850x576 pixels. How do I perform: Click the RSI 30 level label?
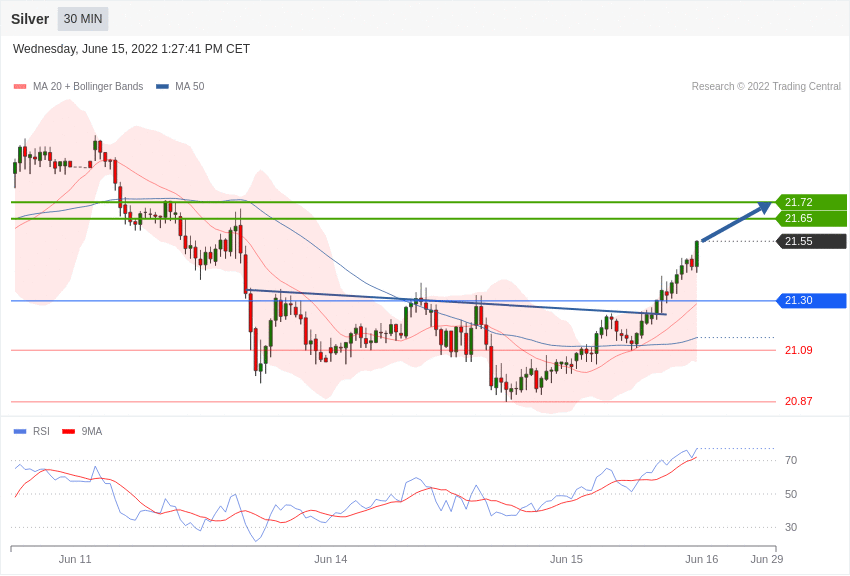(791, 527)
